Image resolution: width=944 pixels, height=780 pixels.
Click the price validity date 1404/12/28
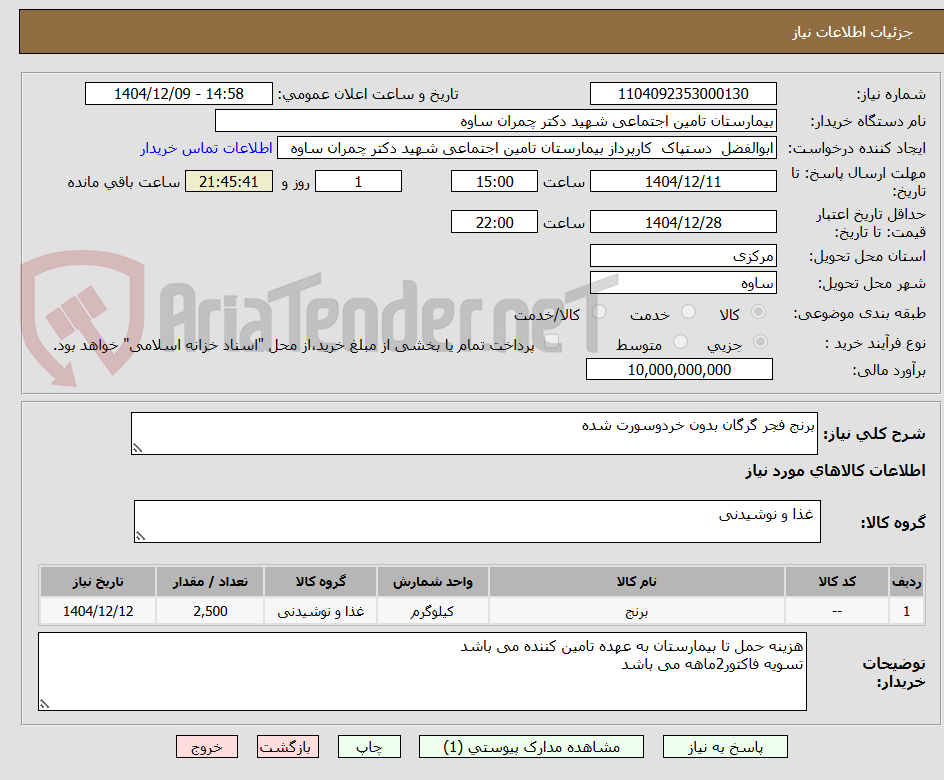[x=683, y=222]
